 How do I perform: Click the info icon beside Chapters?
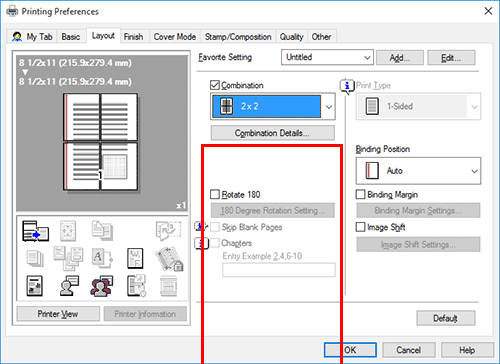(x=201, y=243)
